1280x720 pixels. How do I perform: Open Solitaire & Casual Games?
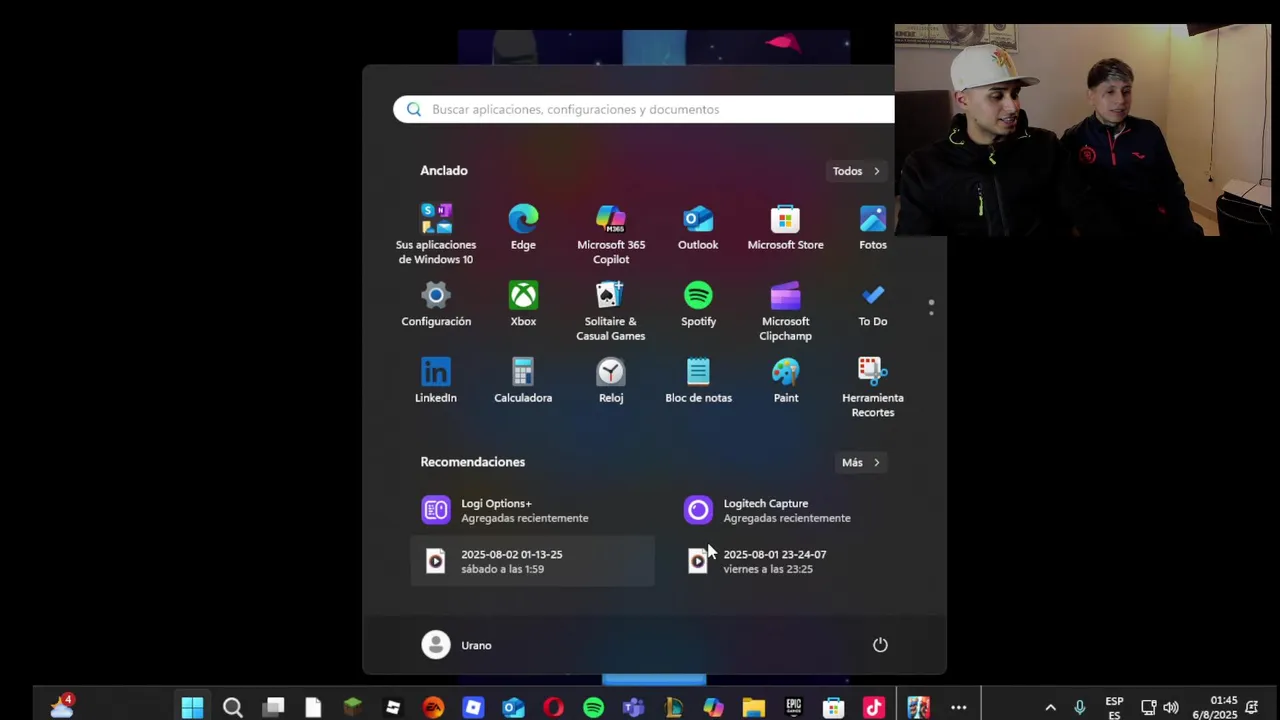tap(611, 310)
